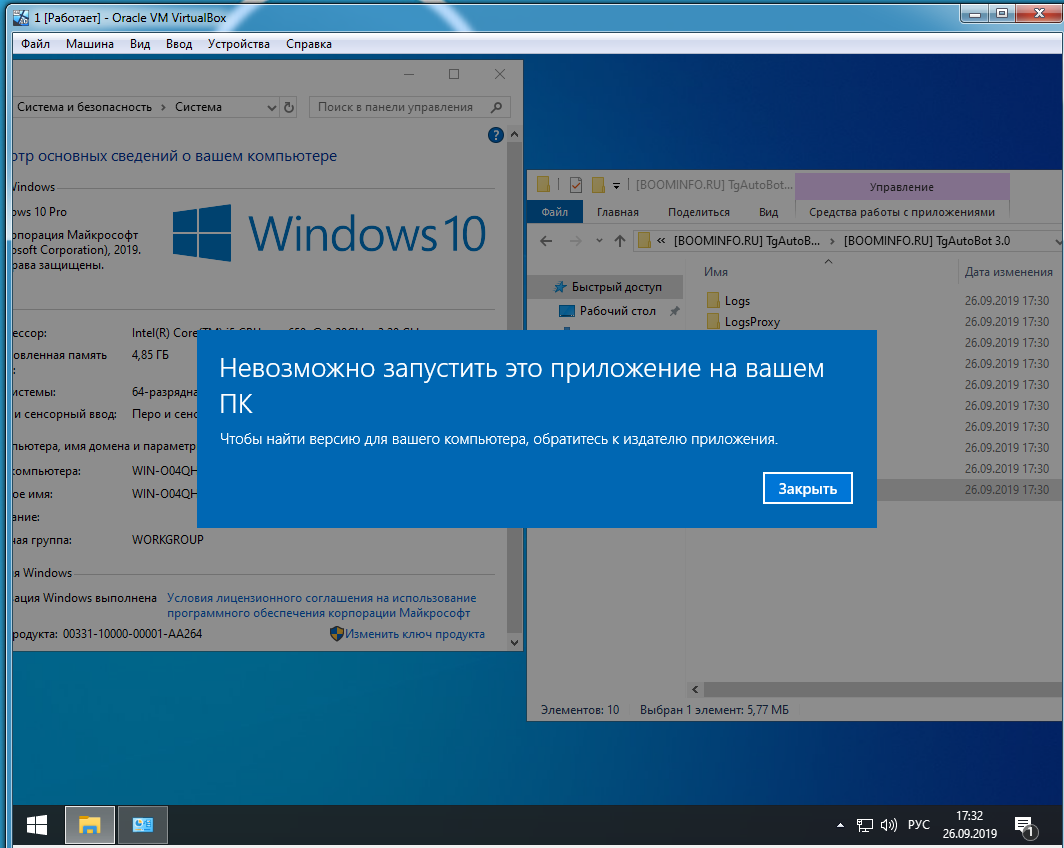Open the Microsoft license terms link
1064x848 pixels.
[322, 605]
